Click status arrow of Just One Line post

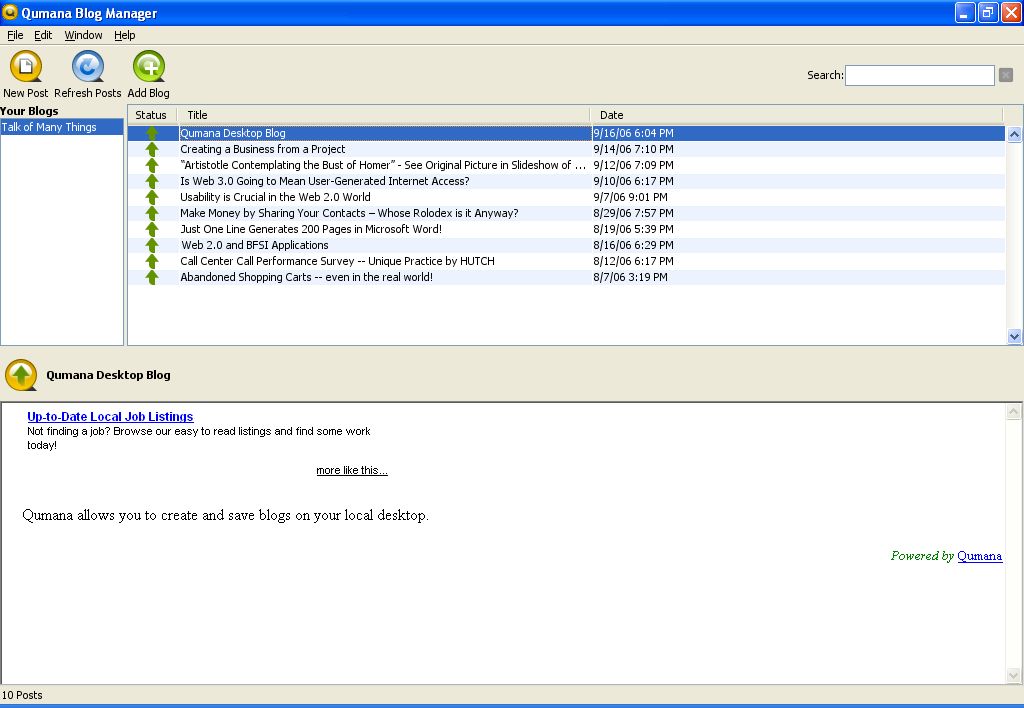152,229
